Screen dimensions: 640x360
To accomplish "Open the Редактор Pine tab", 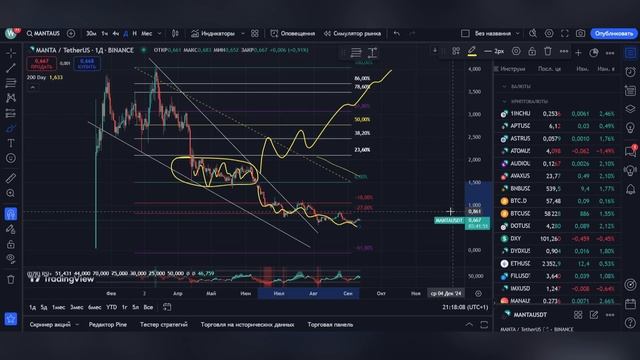I will [x=108, y=324].
